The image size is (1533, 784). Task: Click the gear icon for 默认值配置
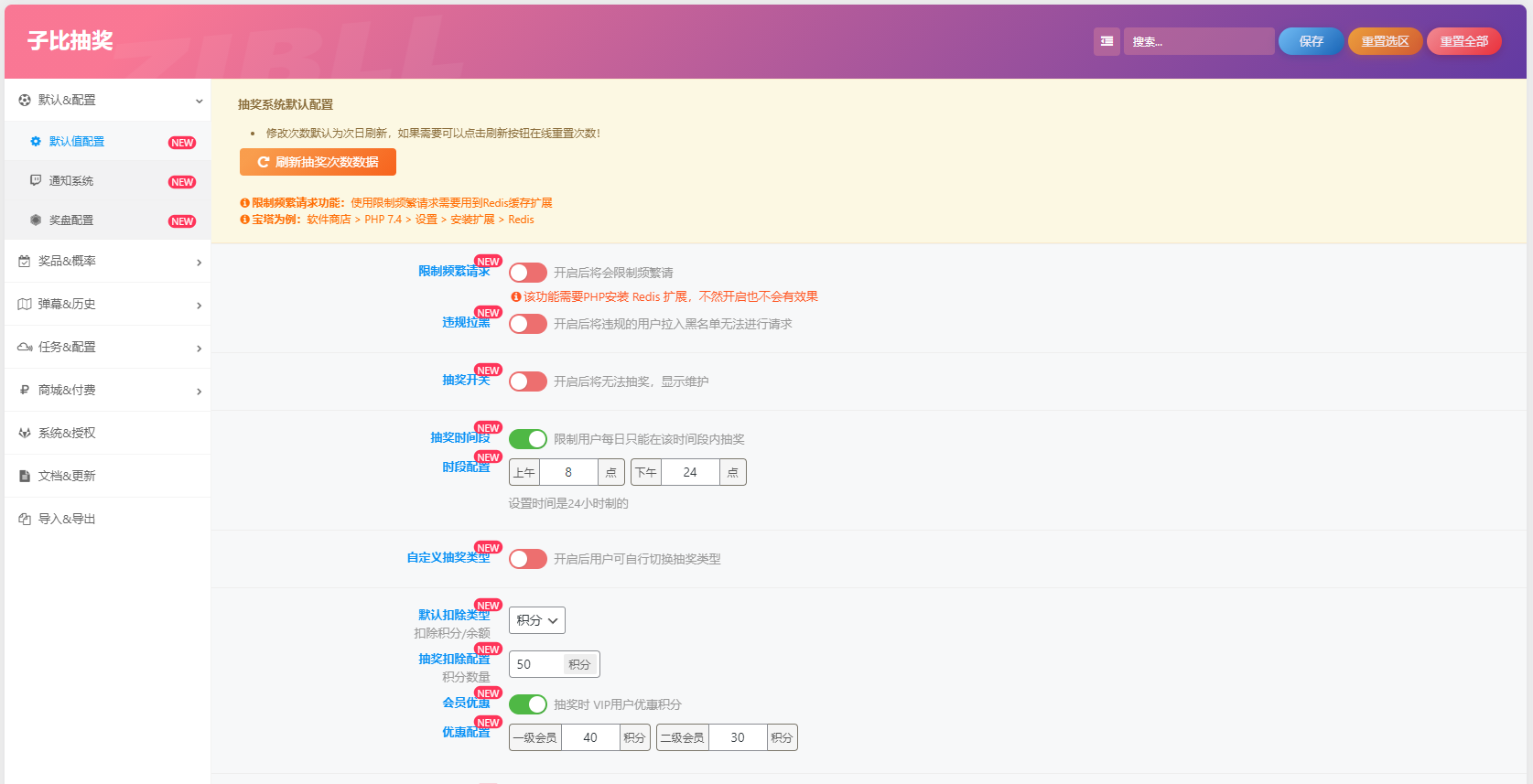coord(36,142)
